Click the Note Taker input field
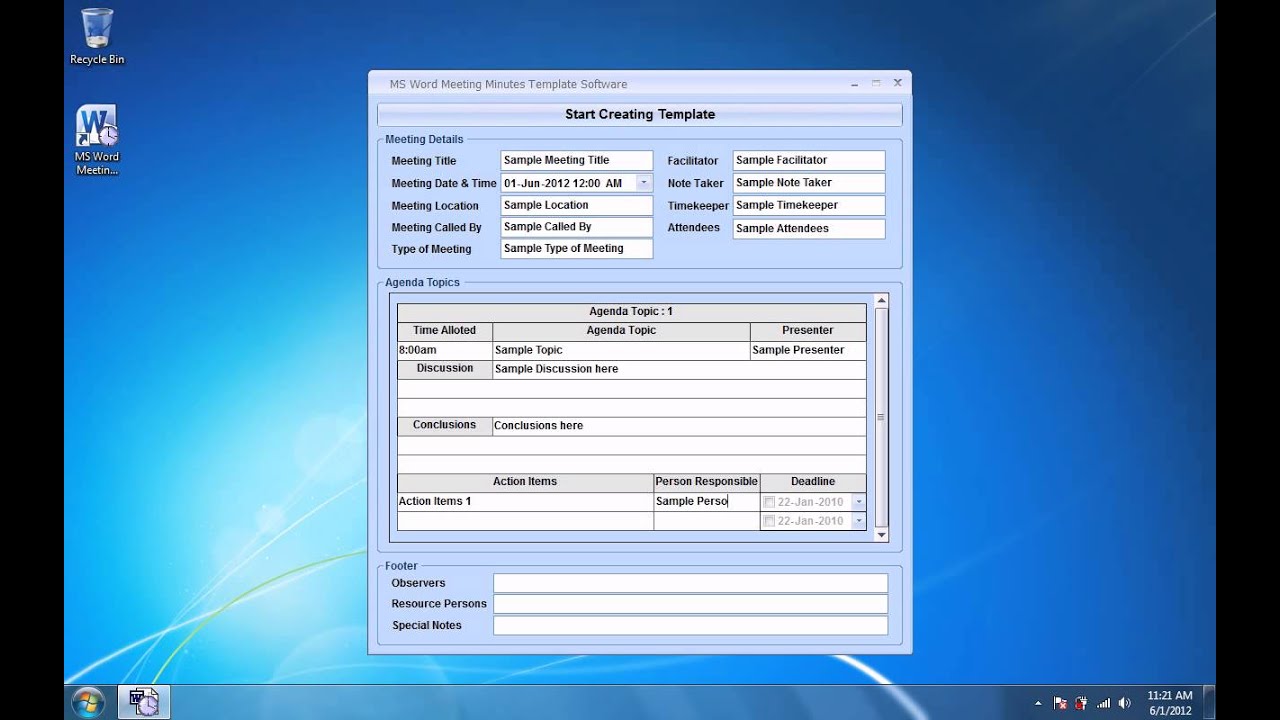 point(809,183)
